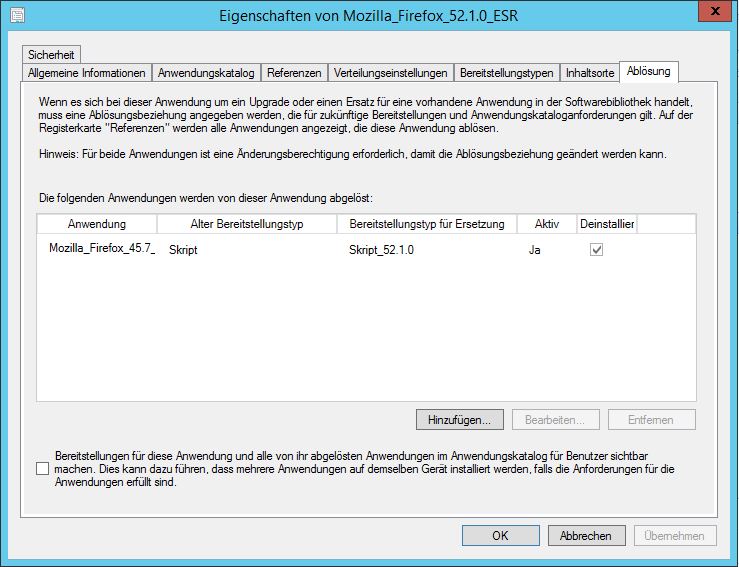The width and height of the screenshot is (739, 567).
Task: Sort by Alter Bereitstellungstyp column header
Action: 247,224
